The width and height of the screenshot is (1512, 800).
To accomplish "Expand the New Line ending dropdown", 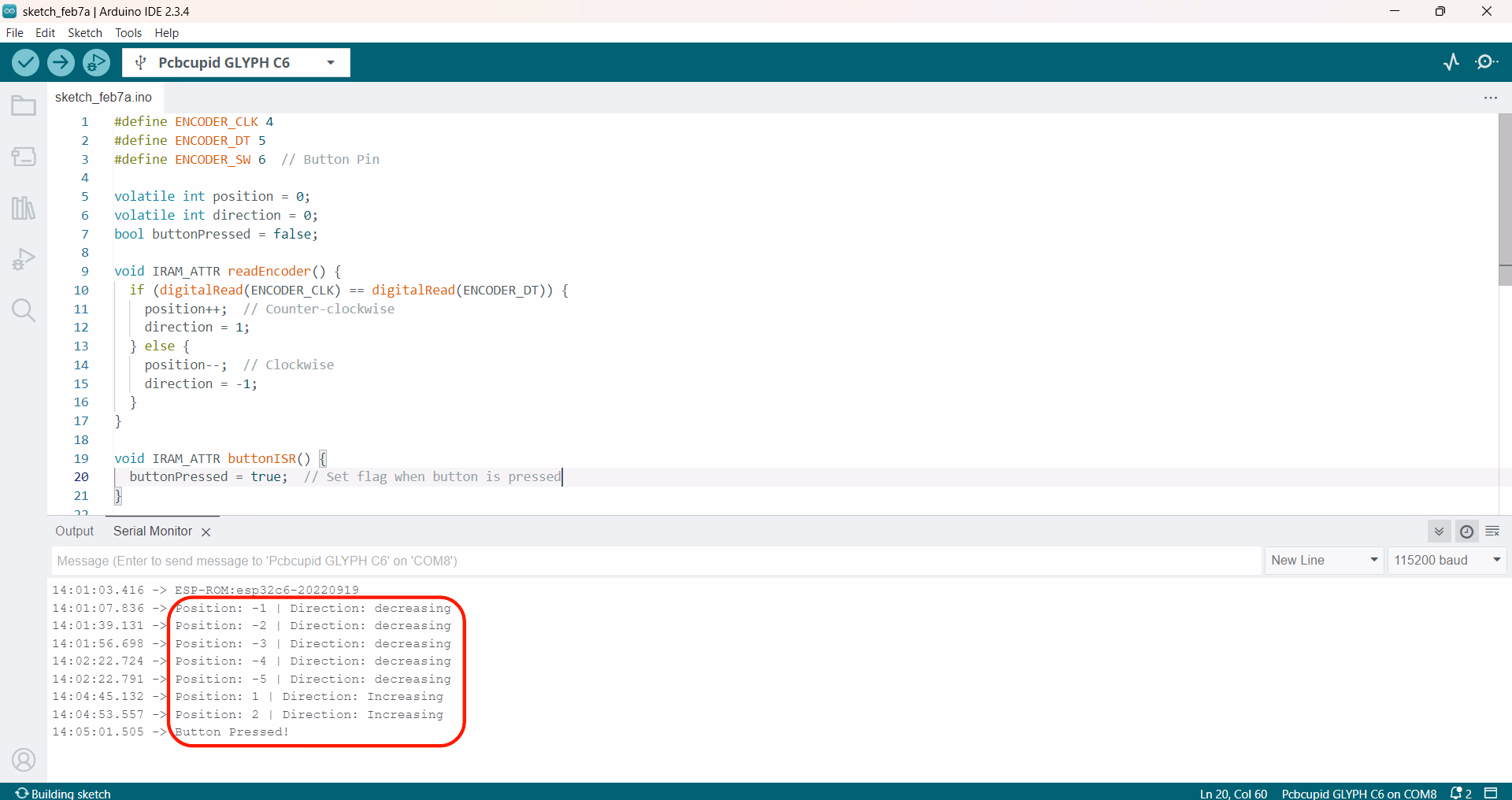I will [x=1324, y=561].
